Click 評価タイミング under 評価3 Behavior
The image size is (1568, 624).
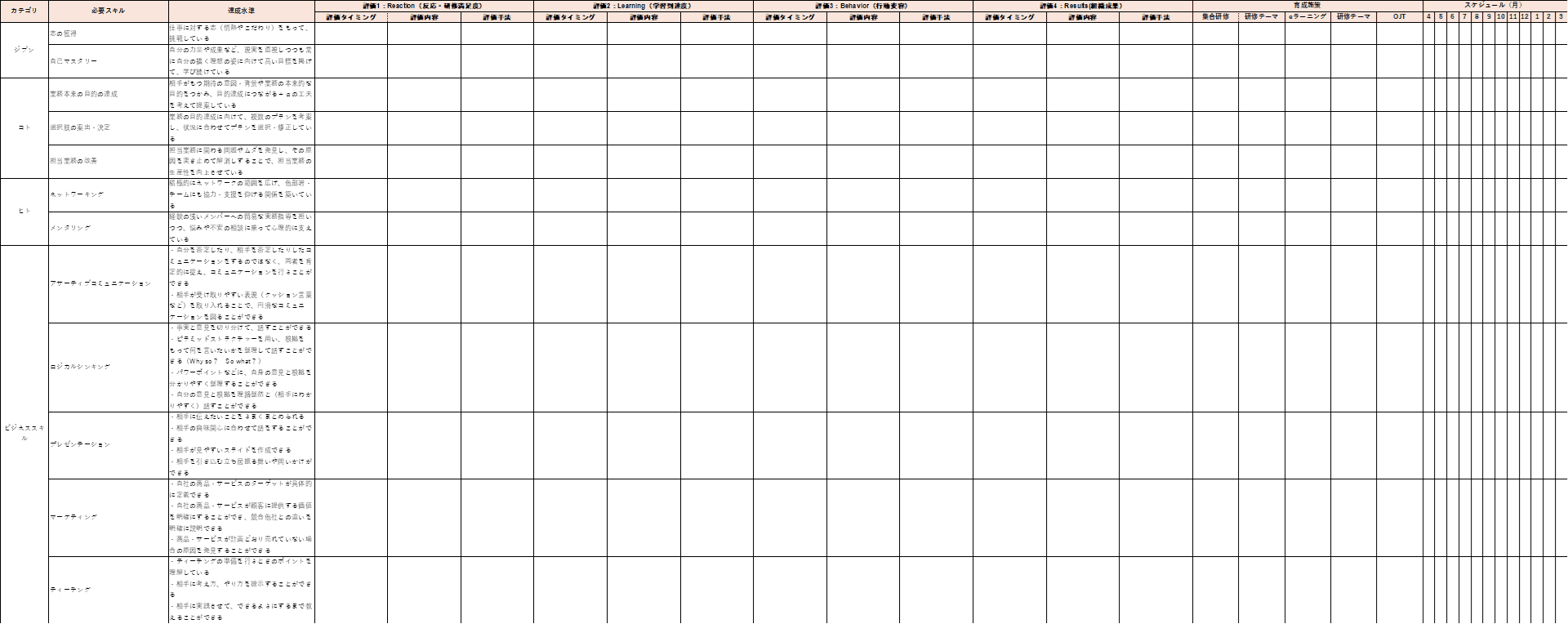pos(791,17)
